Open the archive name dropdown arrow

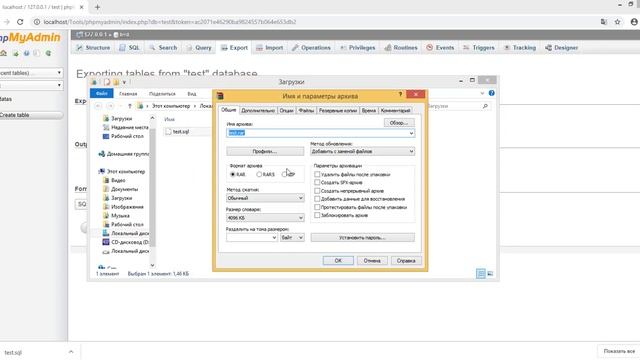411,133
